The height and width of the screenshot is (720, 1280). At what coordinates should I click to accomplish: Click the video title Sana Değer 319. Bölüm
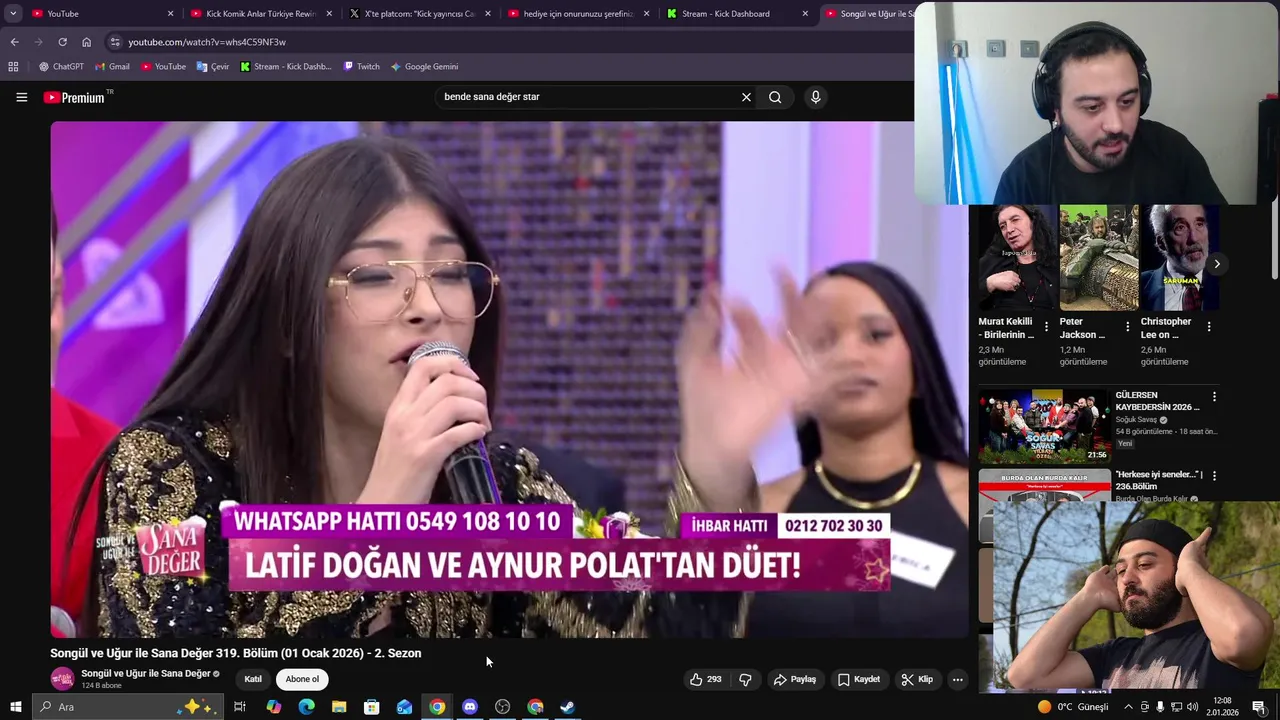pos(236,653)
